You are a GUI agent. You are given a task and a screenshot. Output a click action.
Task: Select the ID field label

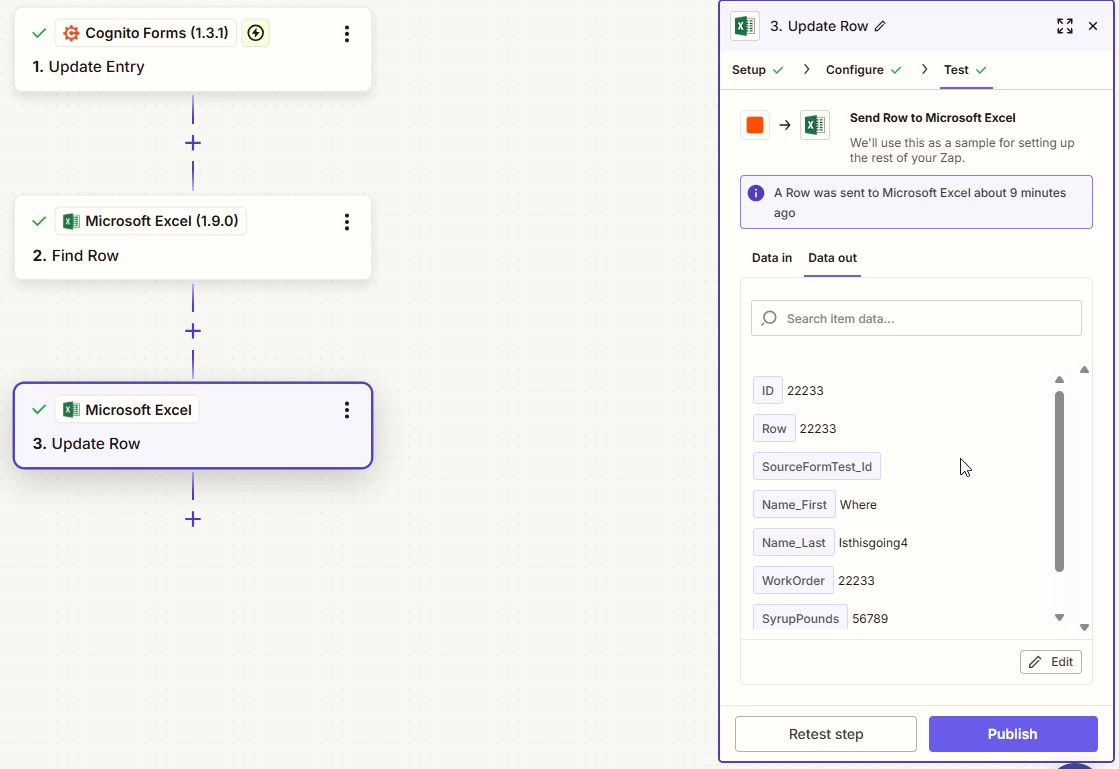point(768,390)
